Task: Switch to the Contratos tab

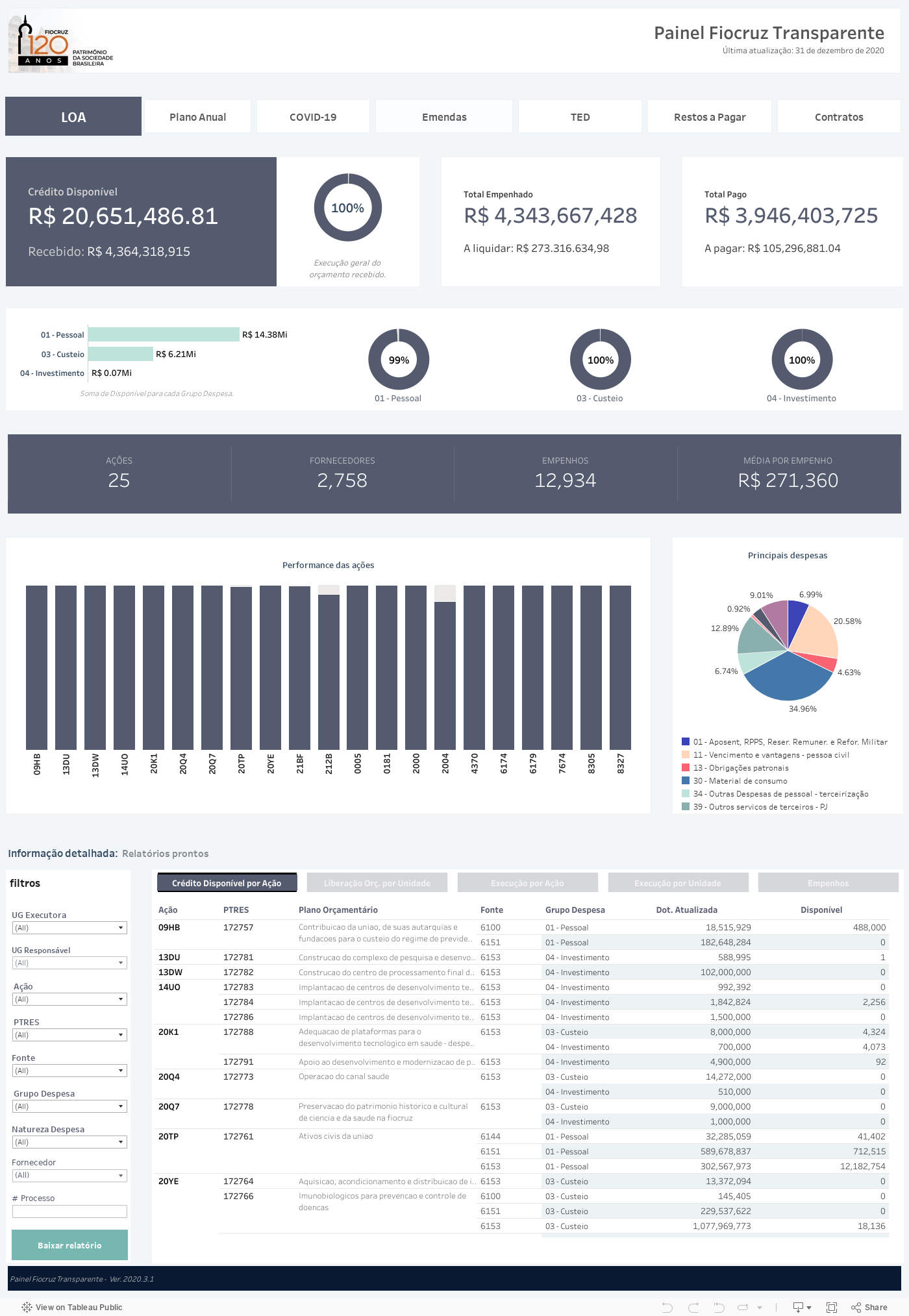Action: coord(839,117)
